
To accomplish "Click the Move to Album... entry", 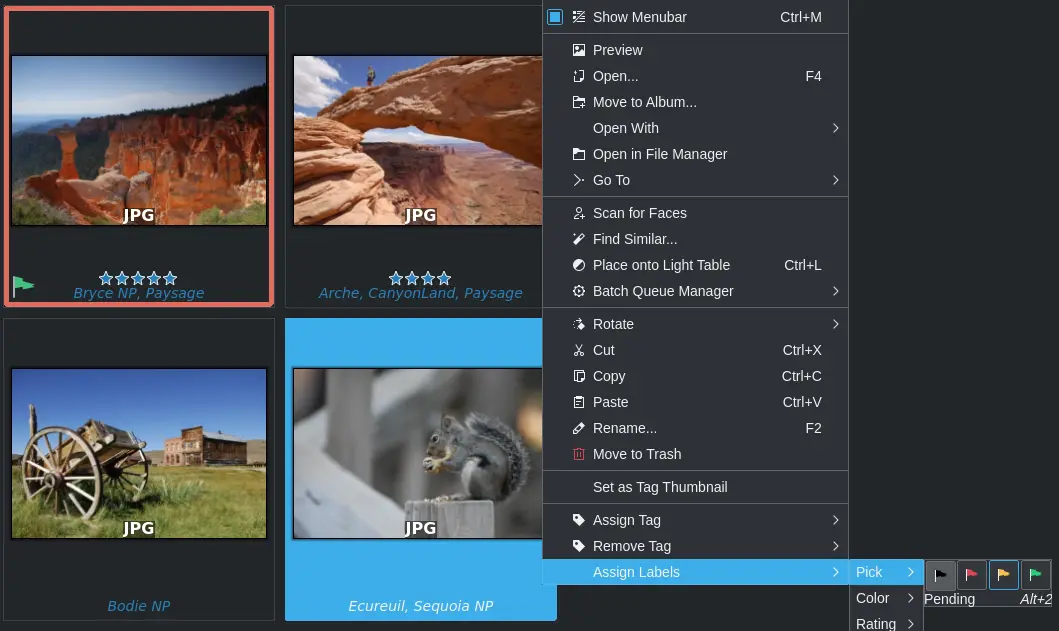I will tap(644, 102).
